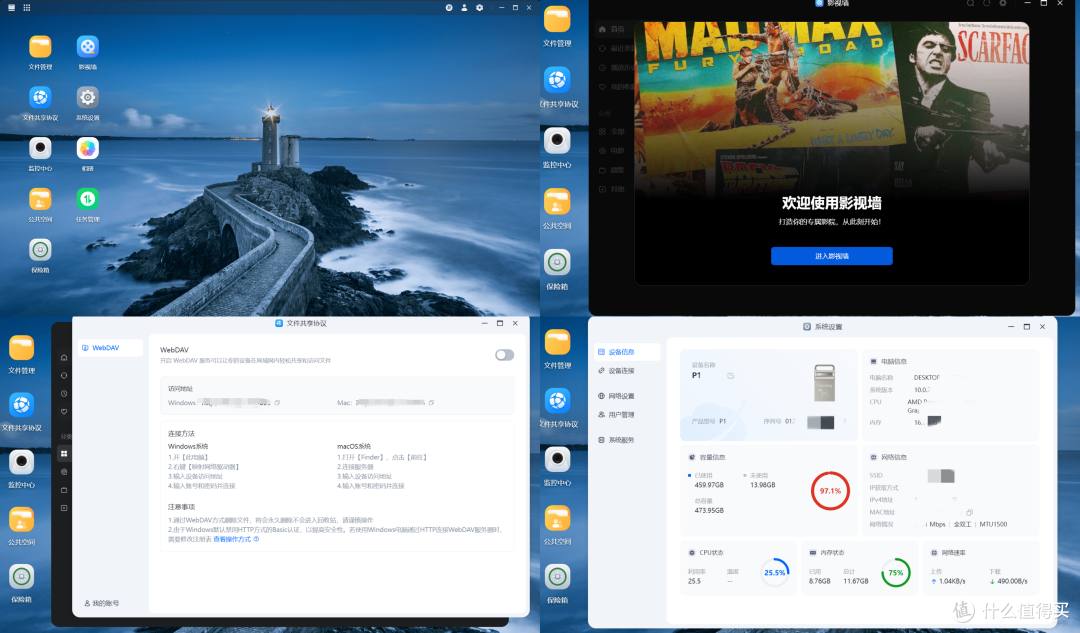This screenshot has width=1080, height=633.
Task: Toggle the WebDAV service switch
Action: coord(504,355)
